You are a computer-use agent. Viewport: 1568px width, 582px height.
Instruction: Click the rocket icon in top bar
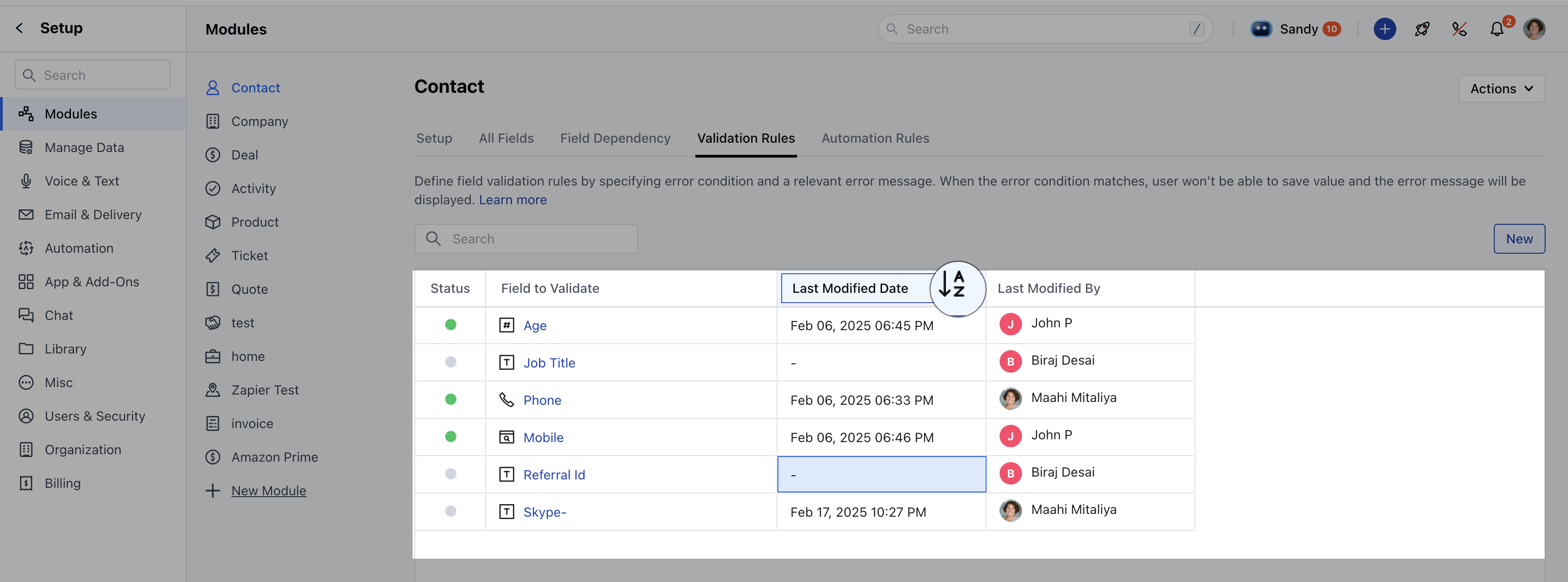(x=1422, y=28)
